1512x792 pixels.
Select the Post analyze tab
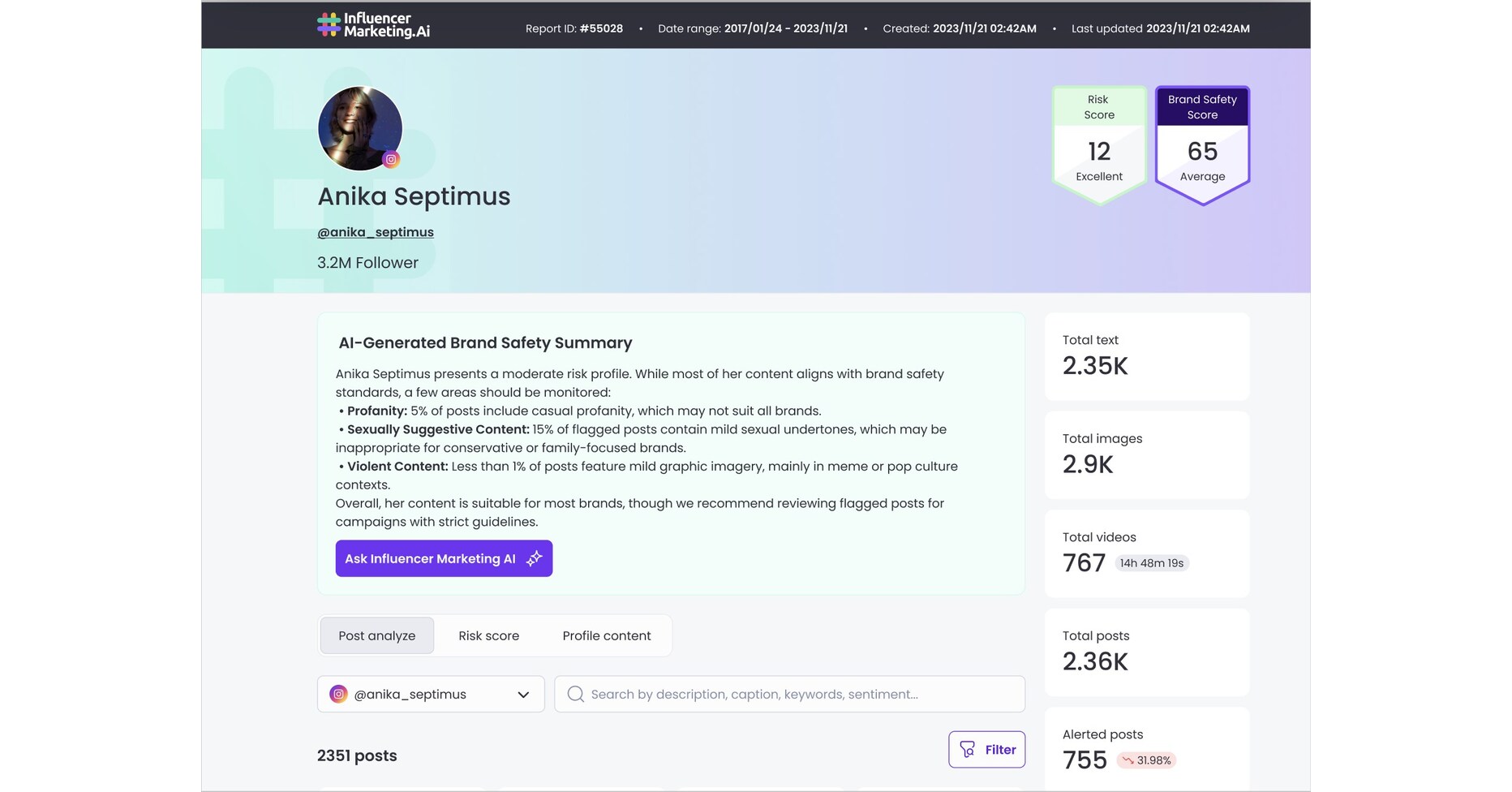(x=376, y=635)
